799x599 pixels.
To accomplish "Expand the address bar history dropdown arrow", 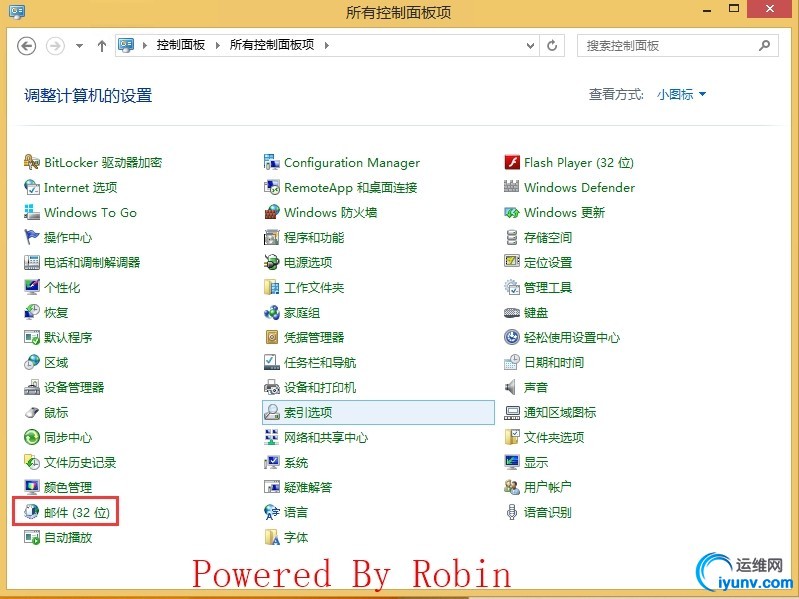I will point(530,46).
